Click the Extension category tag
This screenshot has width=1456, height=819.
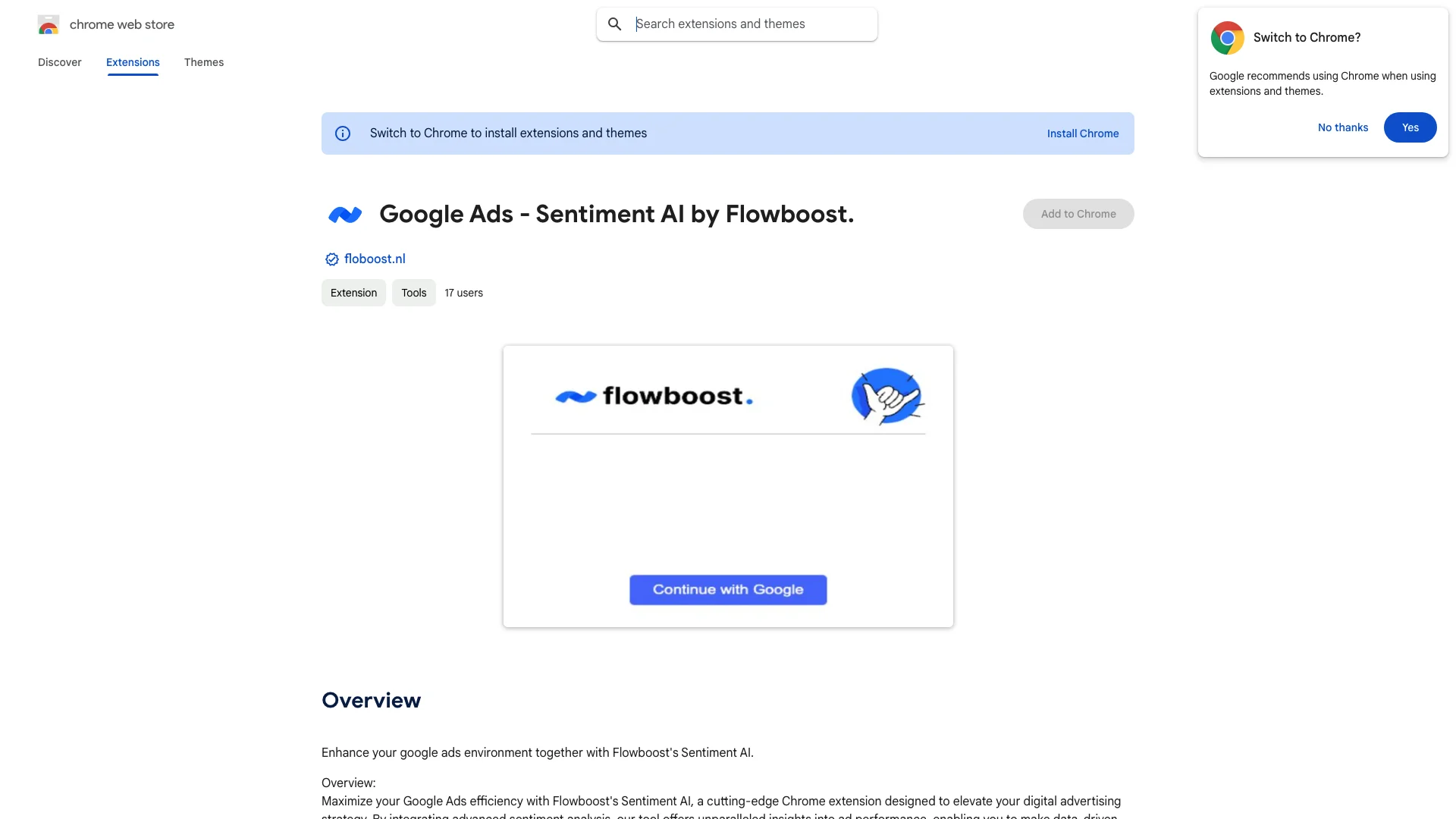click(x=353, y=293)
